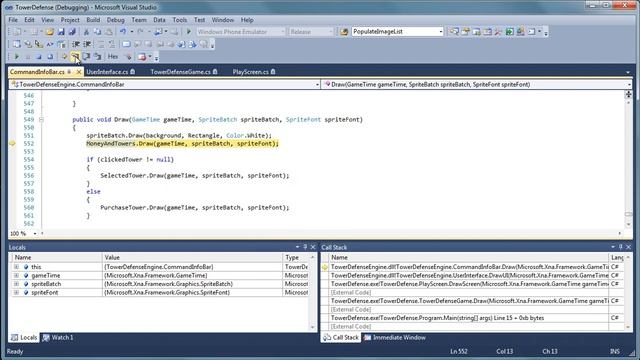Toggle Hex display of values
This screenshot has width=640, height=360.
click(x=113, y=57)
